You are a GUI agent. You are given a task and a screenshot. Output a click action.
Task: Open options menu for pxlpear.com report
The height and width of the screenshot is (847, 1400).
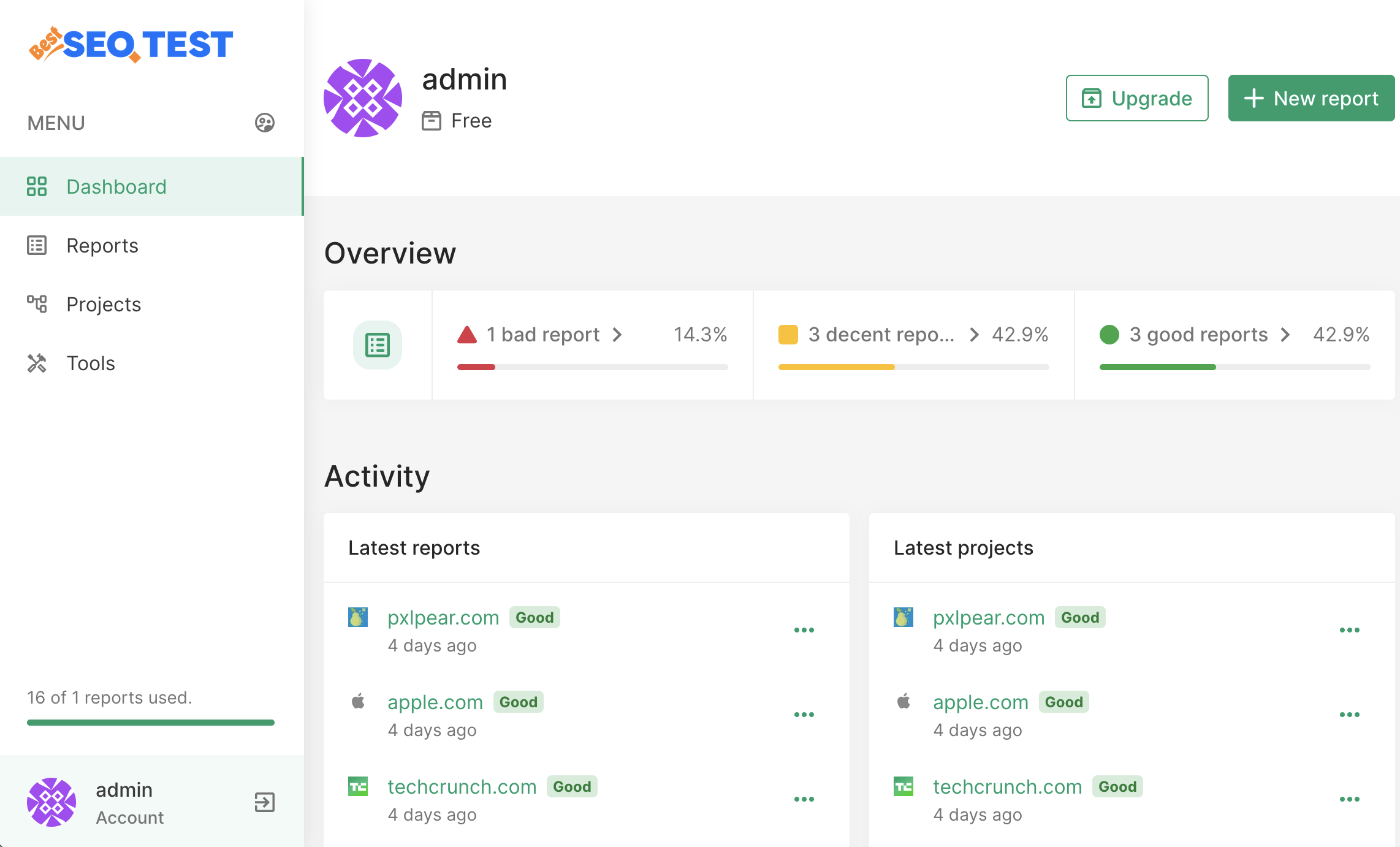[804, 630]
